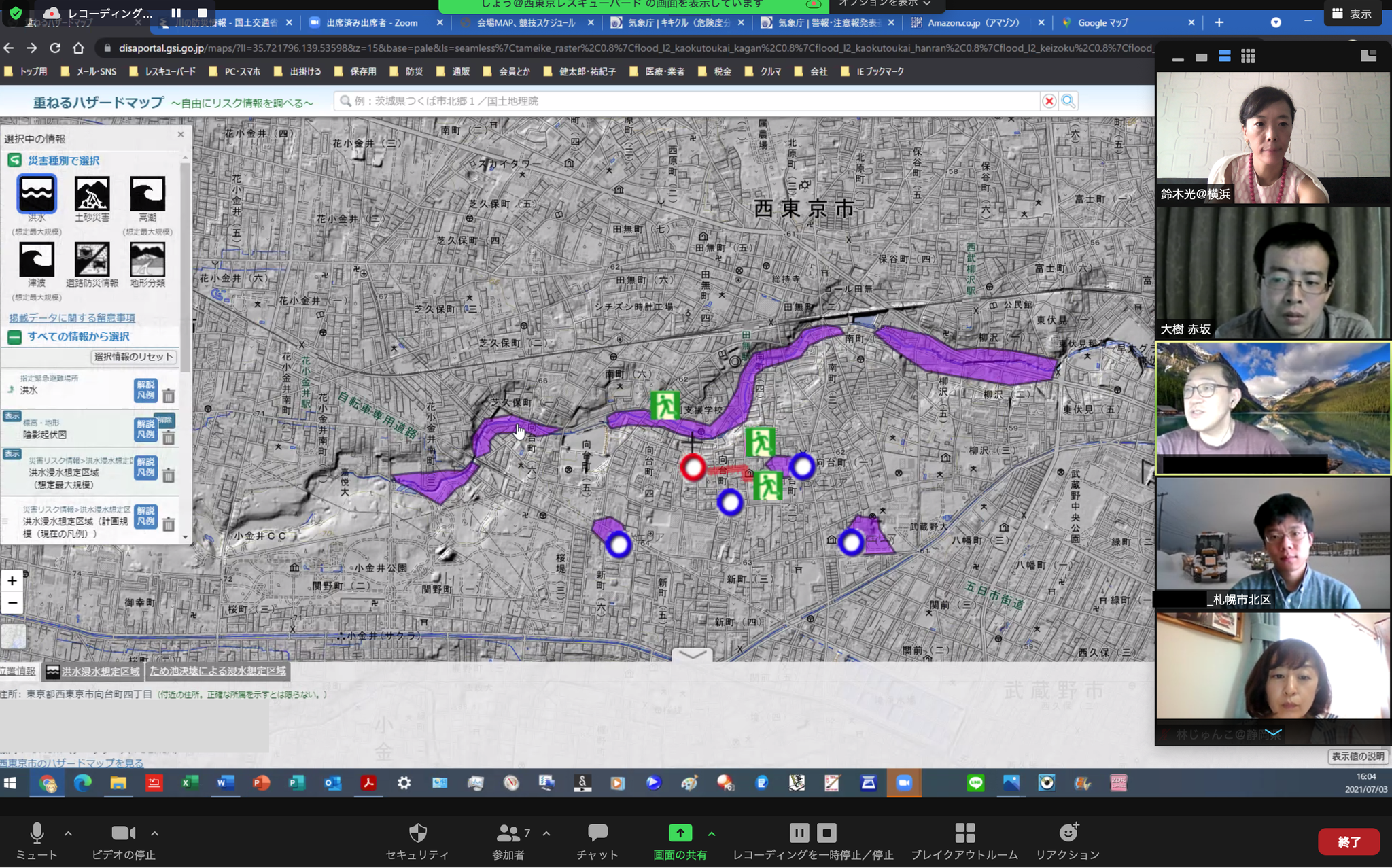Select the 道路防災情報 road disaster icon
This screenshot has height=868, width=1392.
tap(92, 259)
